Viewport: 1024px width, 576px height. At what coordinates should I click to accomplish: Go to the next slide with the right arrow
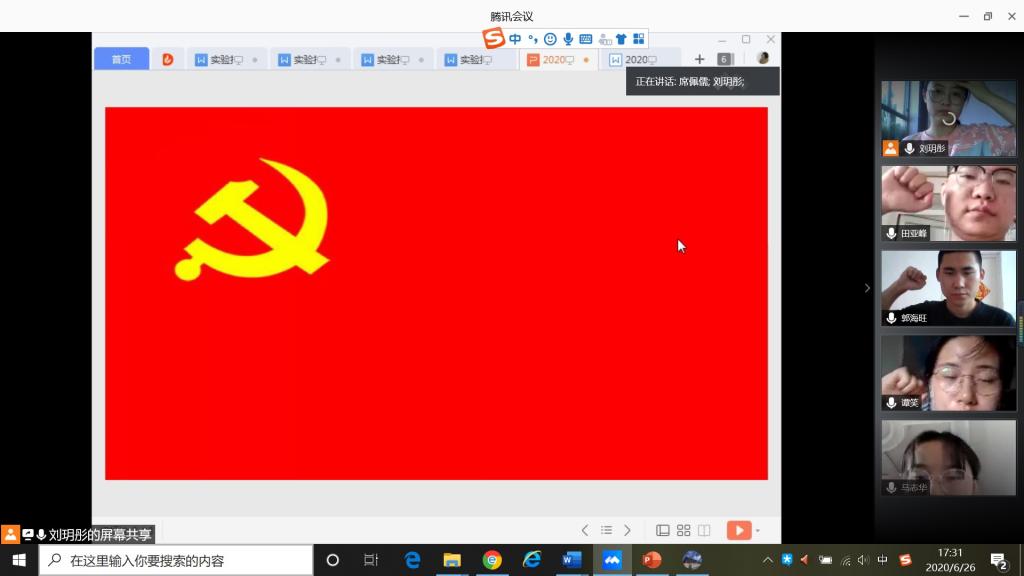(x=628, y=530)
